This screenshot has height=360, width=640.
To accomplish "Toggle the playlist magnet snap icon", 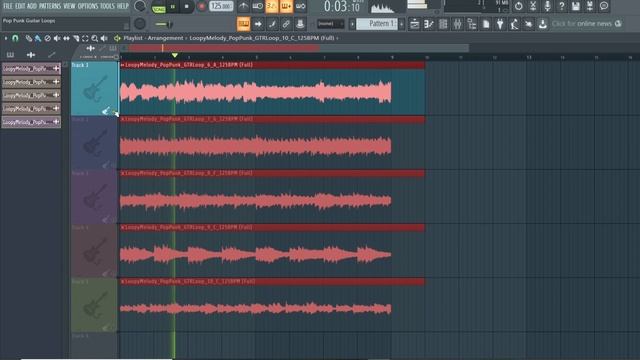I will 15,38.
